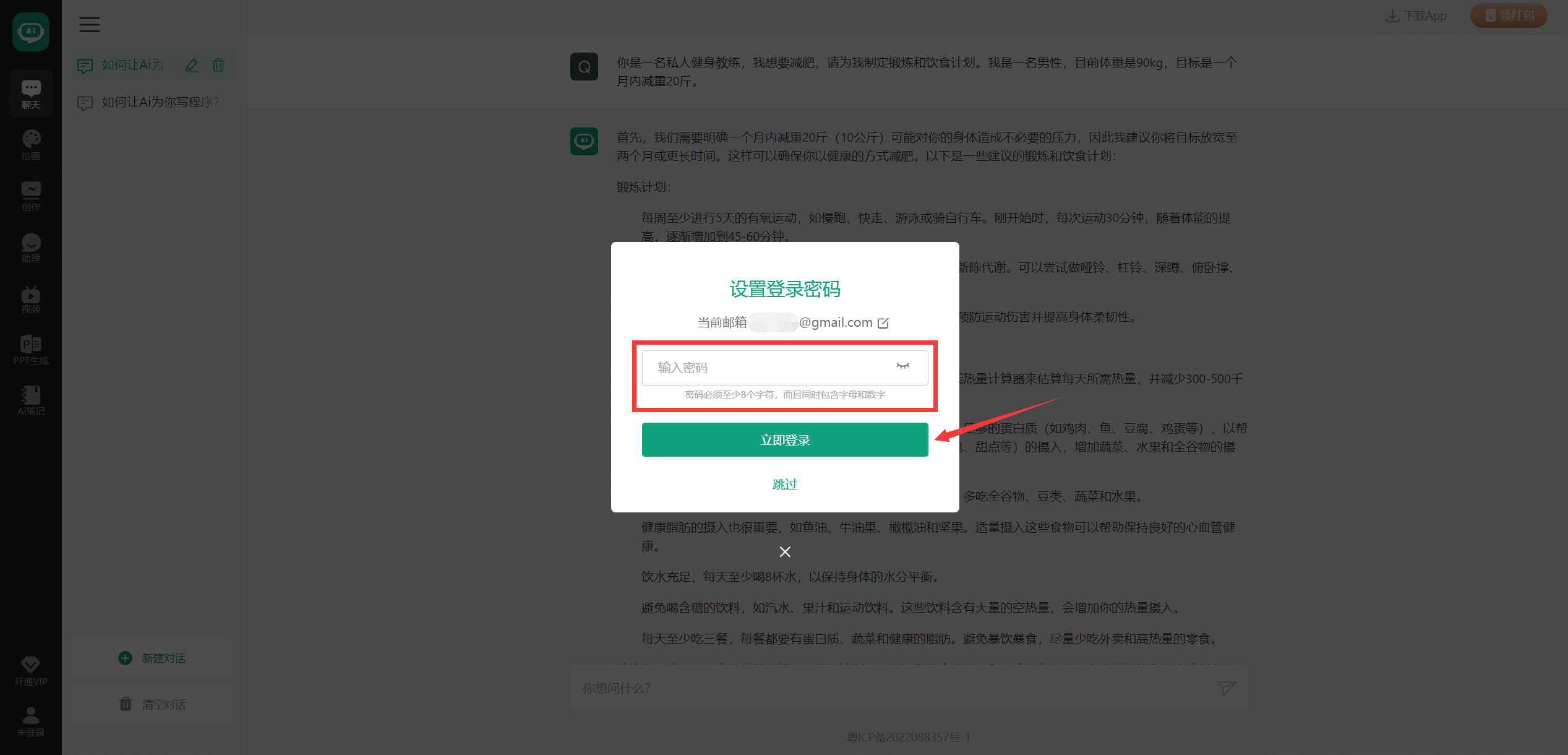Start a 新建对话 new conversation
Image resolution: width=1568 pixels, height=755 pixels.
pyautogui.click(x=150, y=658)
